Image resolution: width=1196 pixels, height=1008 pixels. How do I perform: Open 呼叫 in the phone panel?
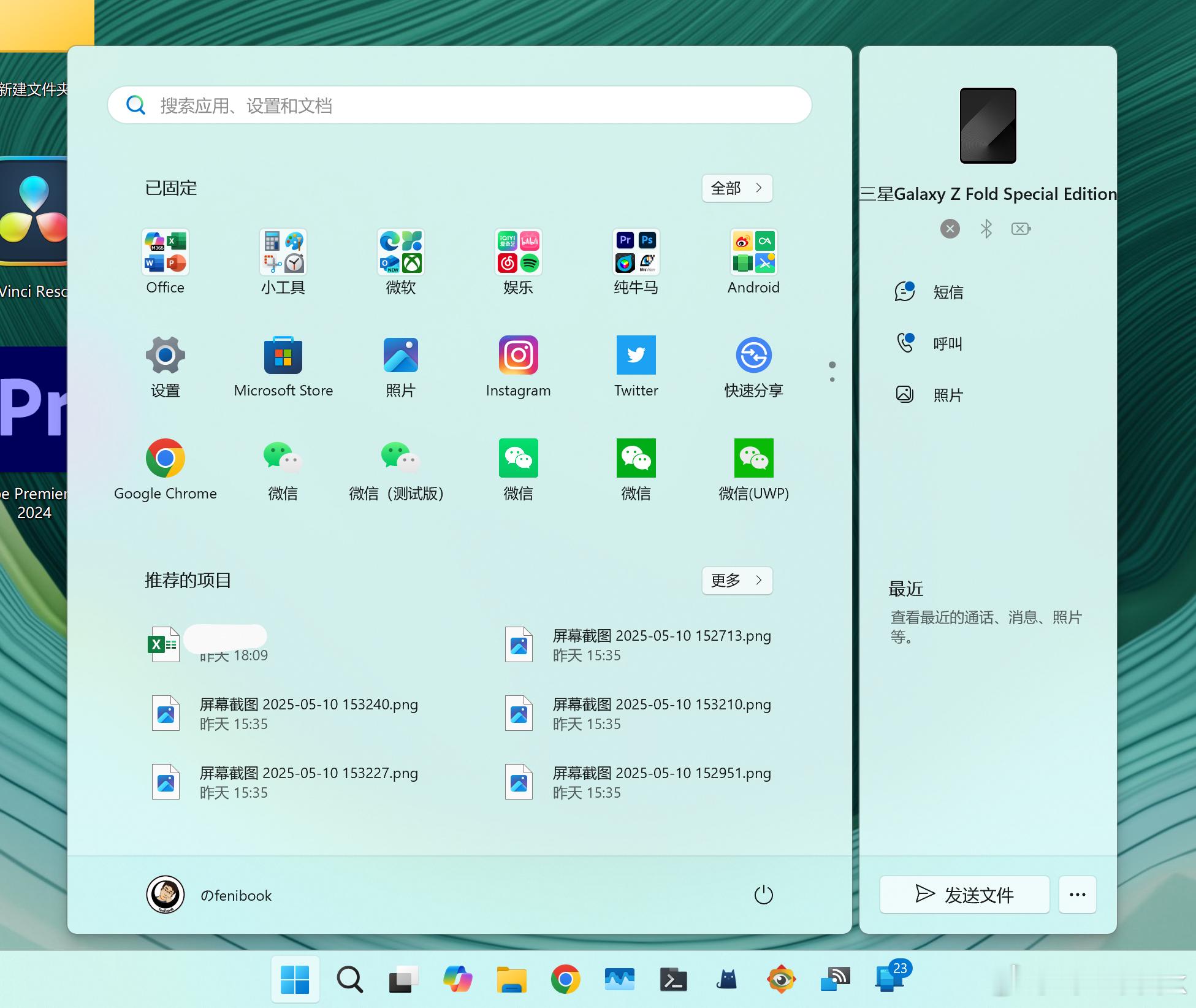pyautogui.click(x=929, y=343)
